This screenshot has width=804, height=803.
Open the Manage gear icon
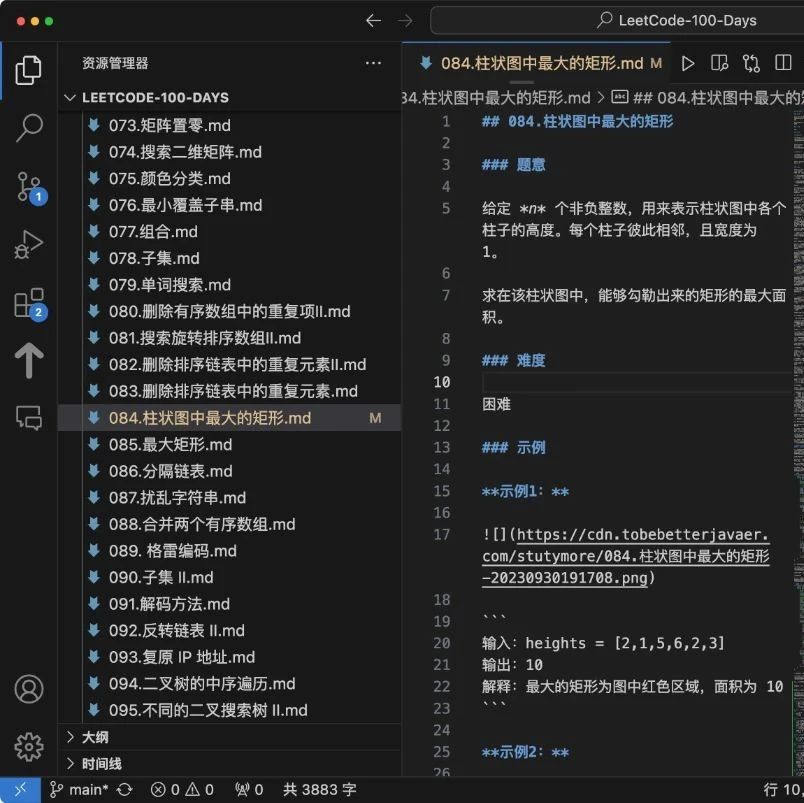coord(29,746)
